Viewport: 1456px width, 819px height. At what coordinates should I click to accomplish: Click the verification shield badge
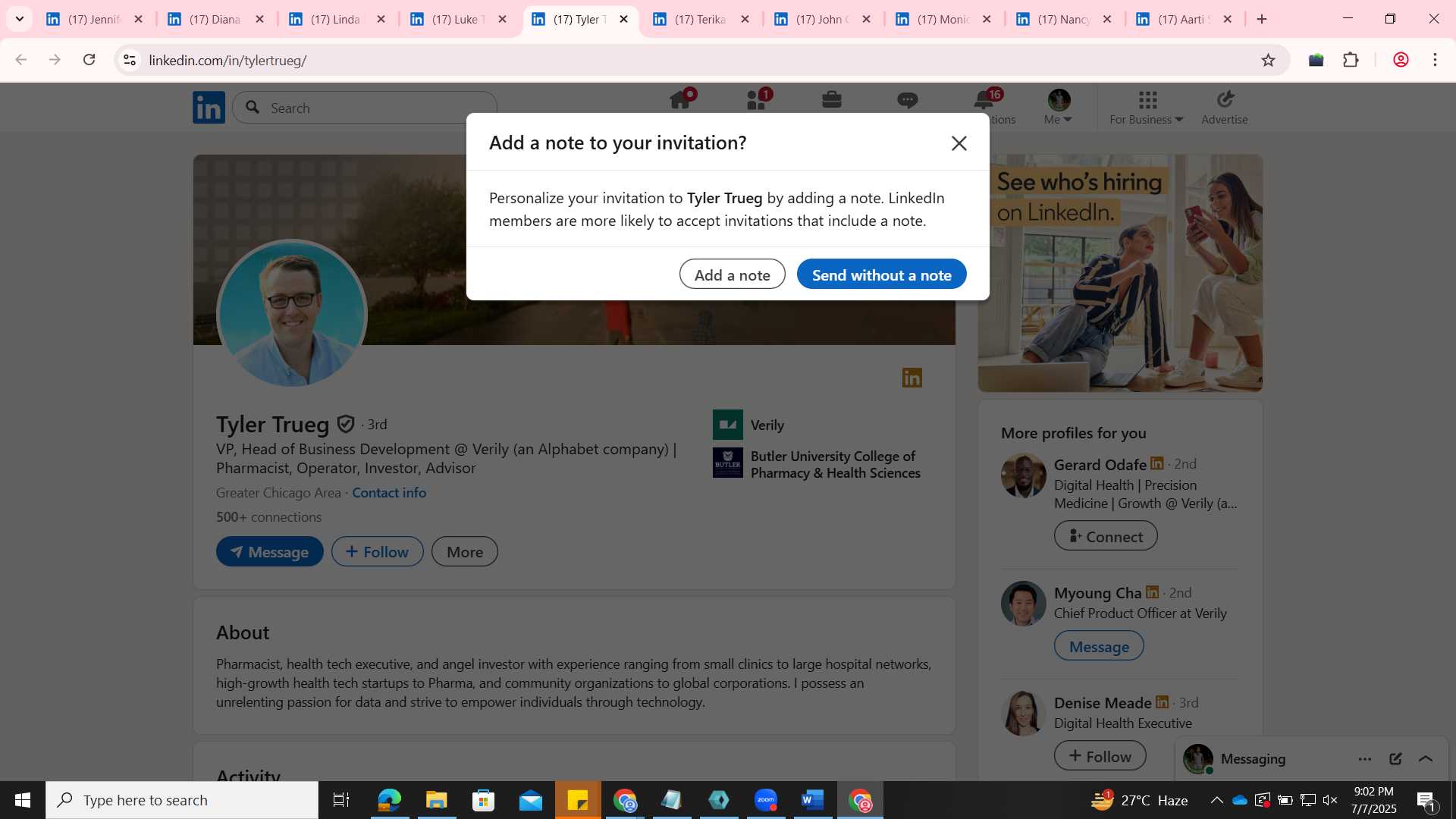click(x=346, y=424)
